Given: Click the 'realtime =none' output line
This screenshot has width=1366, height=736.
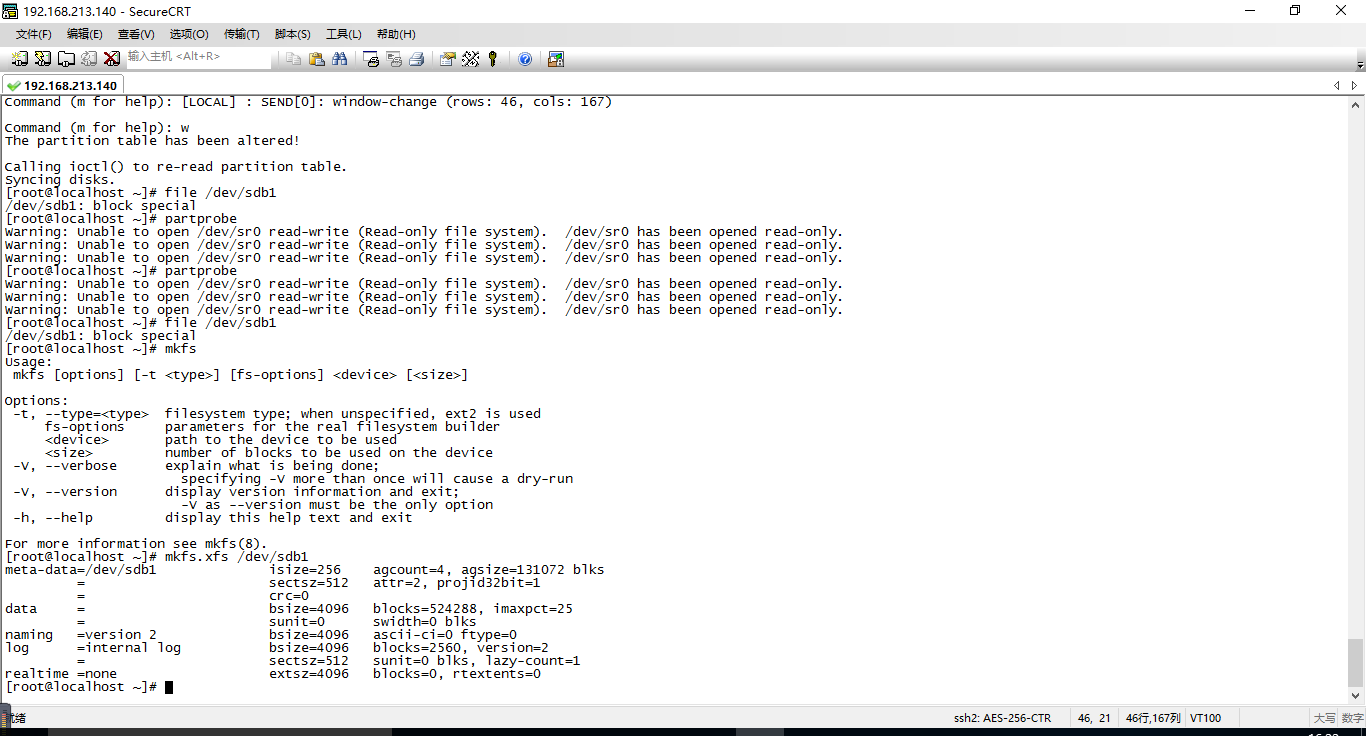Looking at the screenshot, I should click(273, 674).
